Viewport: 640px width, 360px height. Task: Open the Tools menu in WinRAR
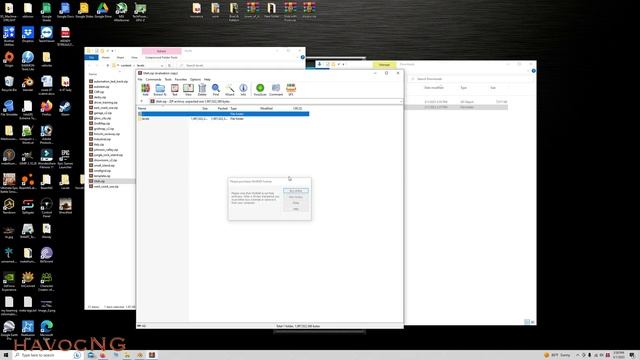pyautogui.click(x=168, y=79)
